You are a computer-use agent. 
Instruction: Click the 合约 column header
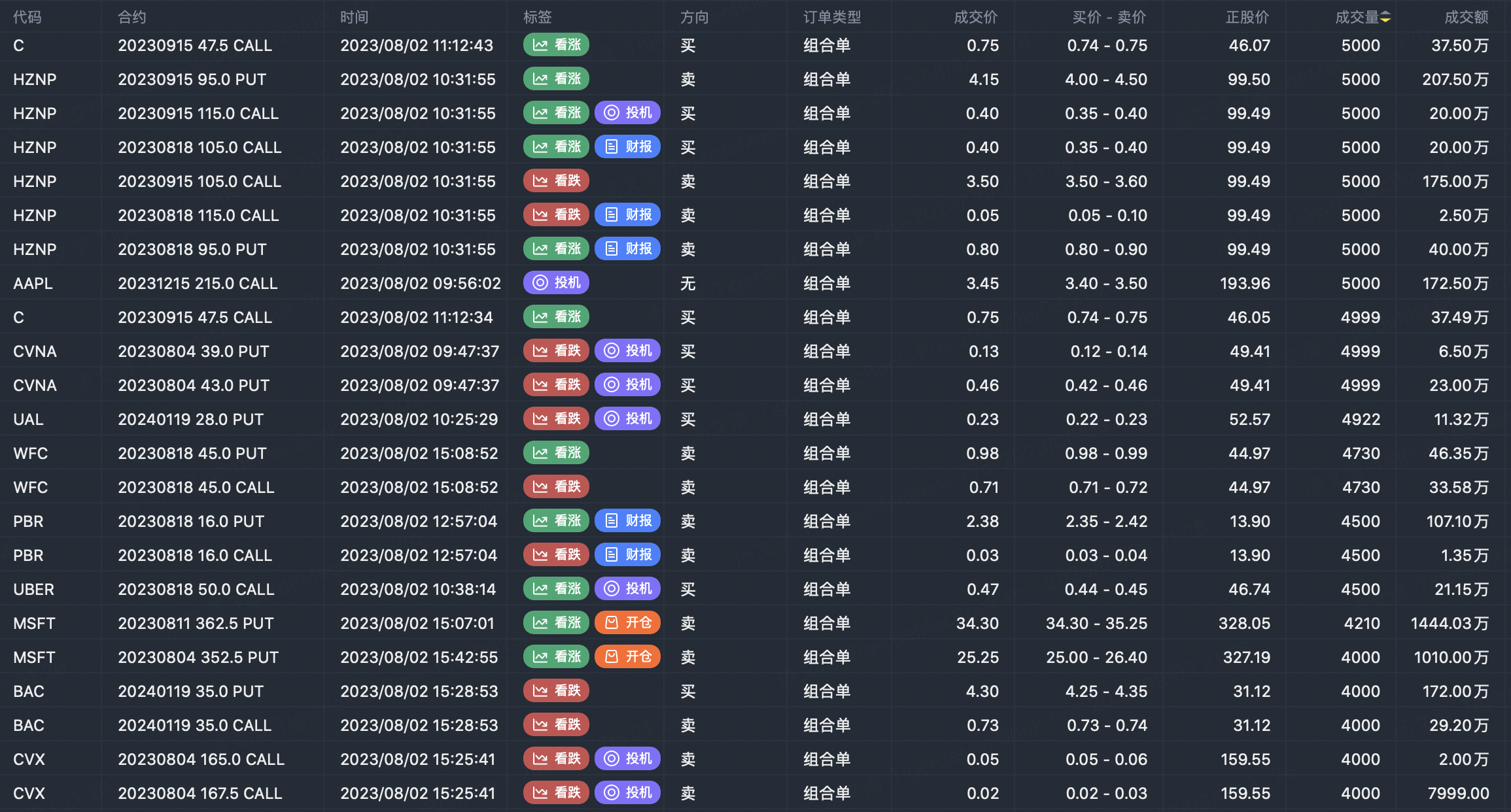pos(132,18)
